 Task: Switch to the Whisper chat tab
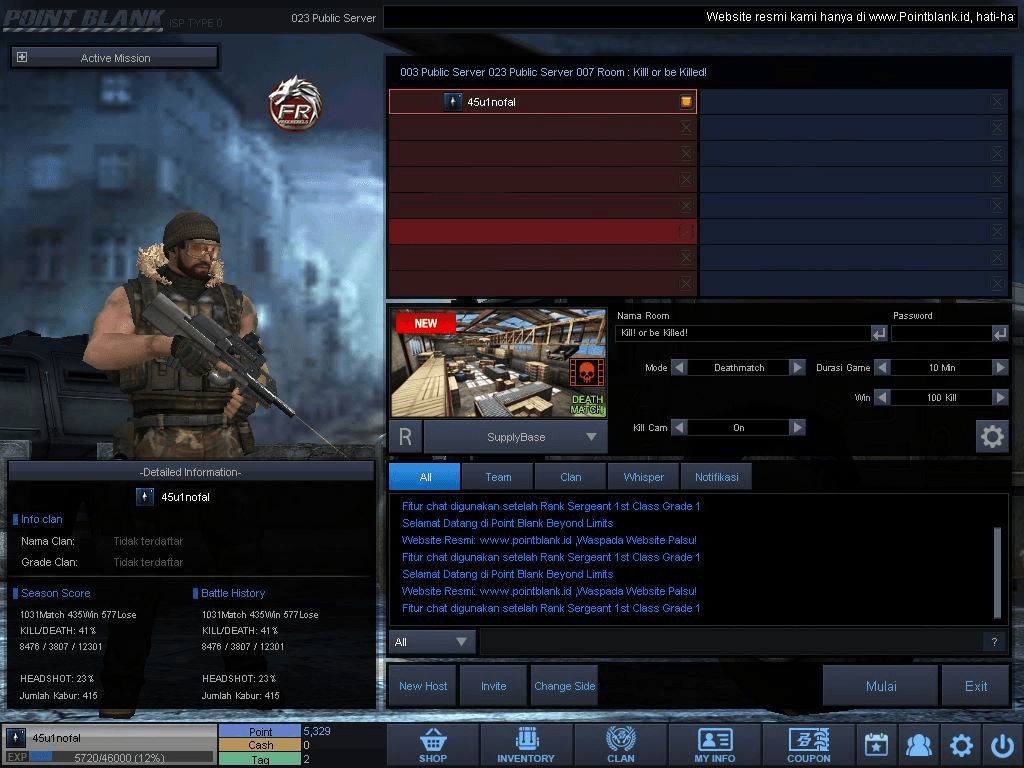point(643,477)
